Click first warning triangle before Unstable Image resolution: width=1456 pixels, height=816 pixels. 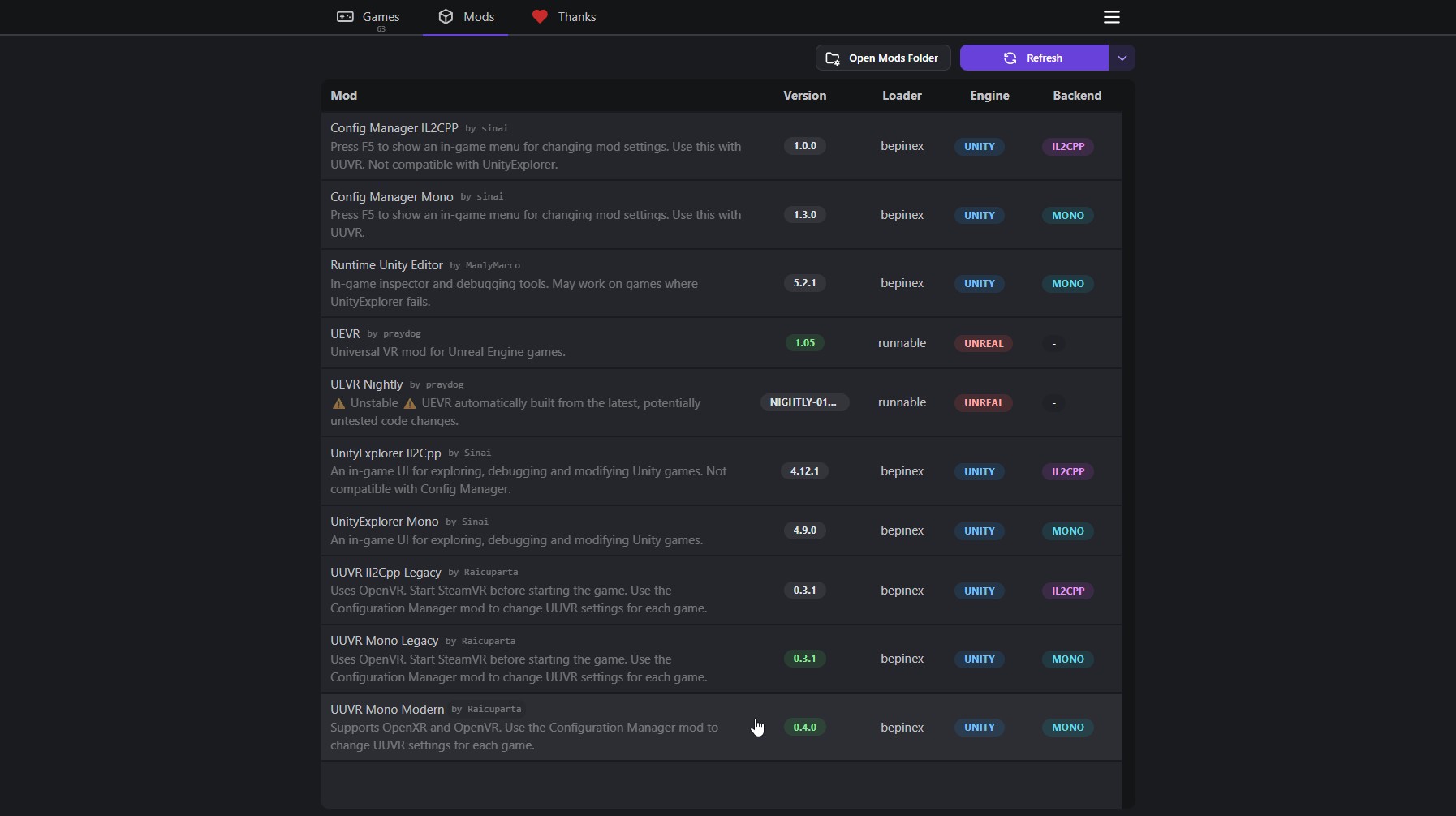pos(338,403)
